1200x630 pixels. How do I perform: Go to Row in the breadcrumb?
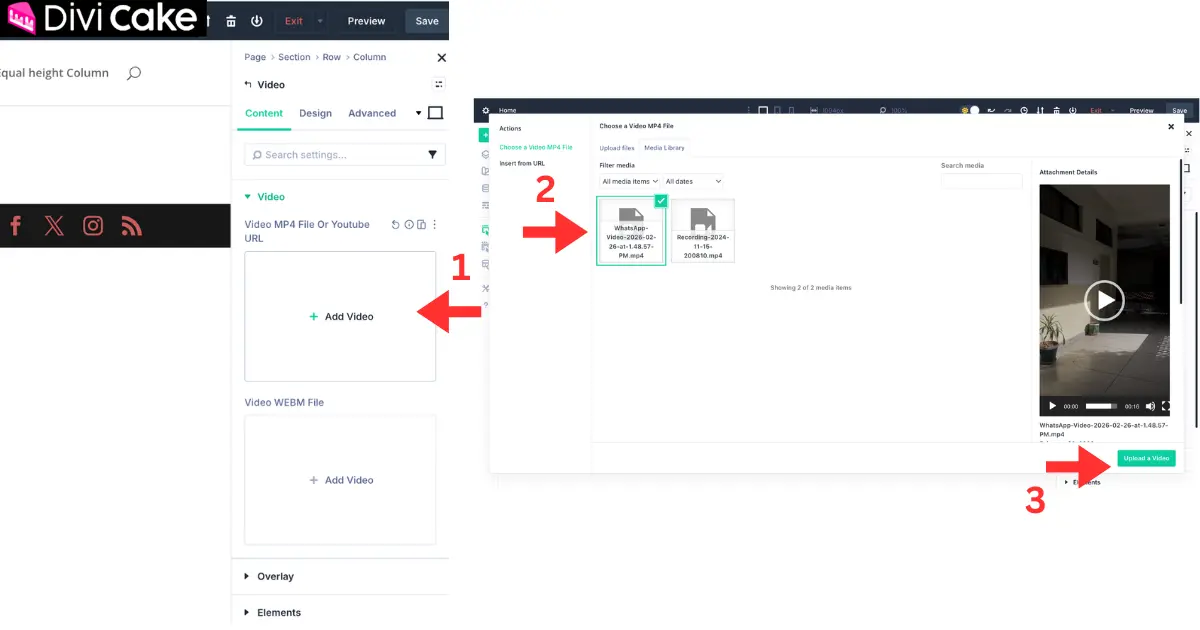(x=332, y=57)
